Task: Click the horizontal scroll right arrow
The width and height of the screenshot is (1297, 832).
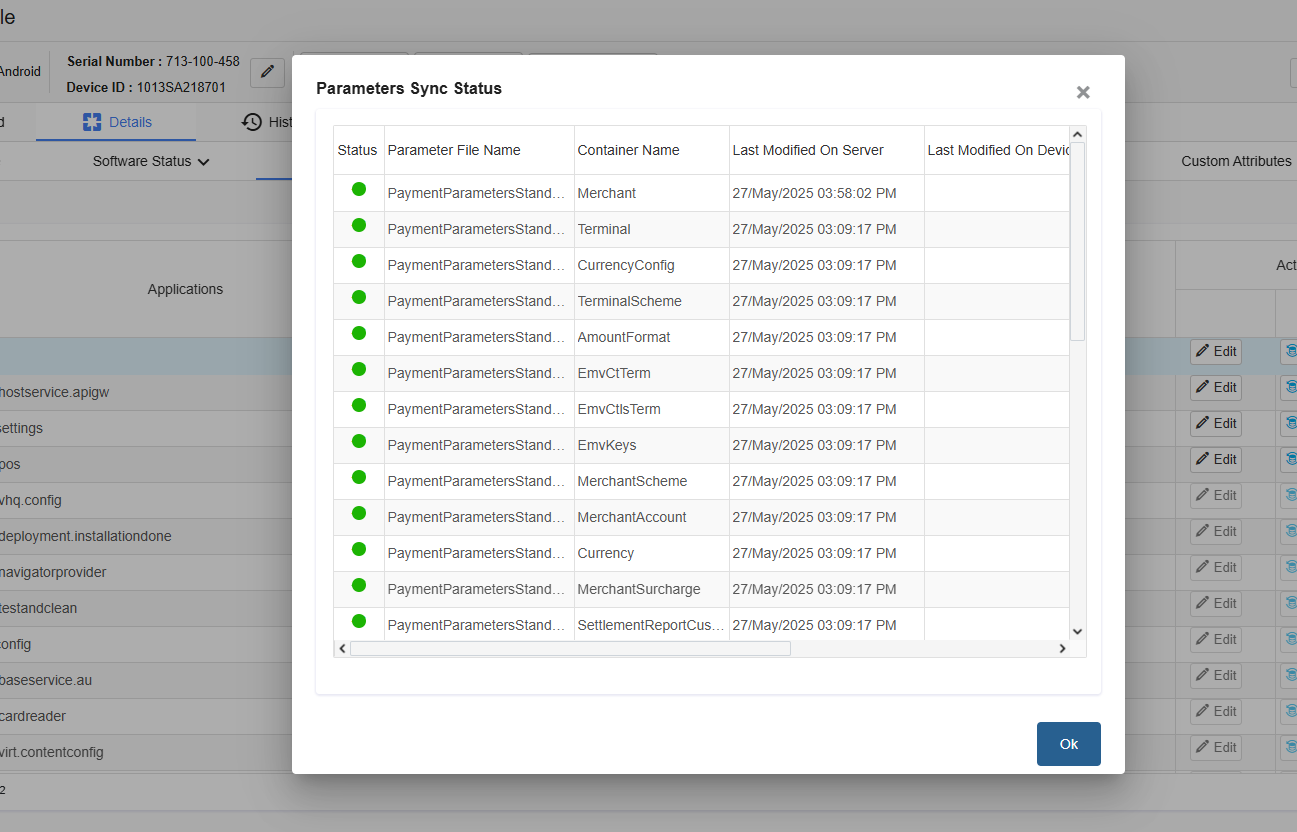Action: [x=1062, y=648]
